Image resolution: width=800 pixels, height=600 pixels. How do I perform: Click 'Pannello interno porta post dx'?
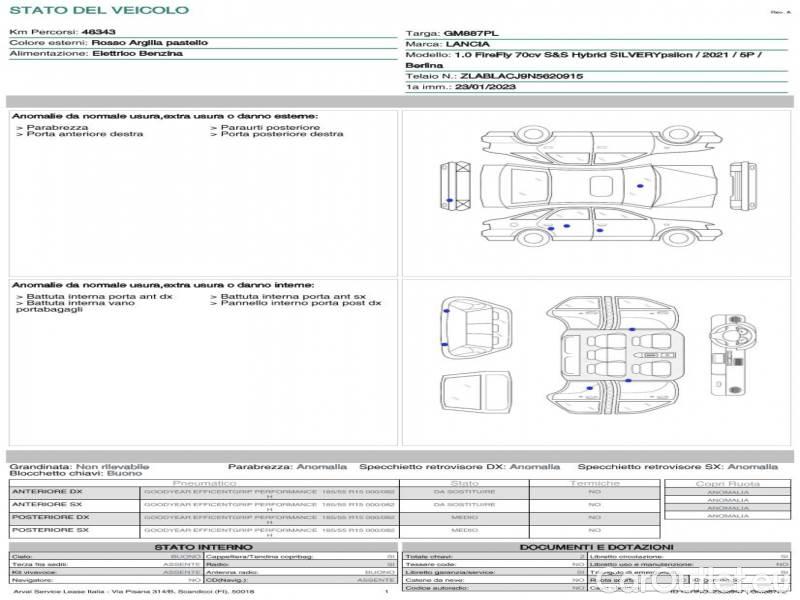tap(296, 303)
